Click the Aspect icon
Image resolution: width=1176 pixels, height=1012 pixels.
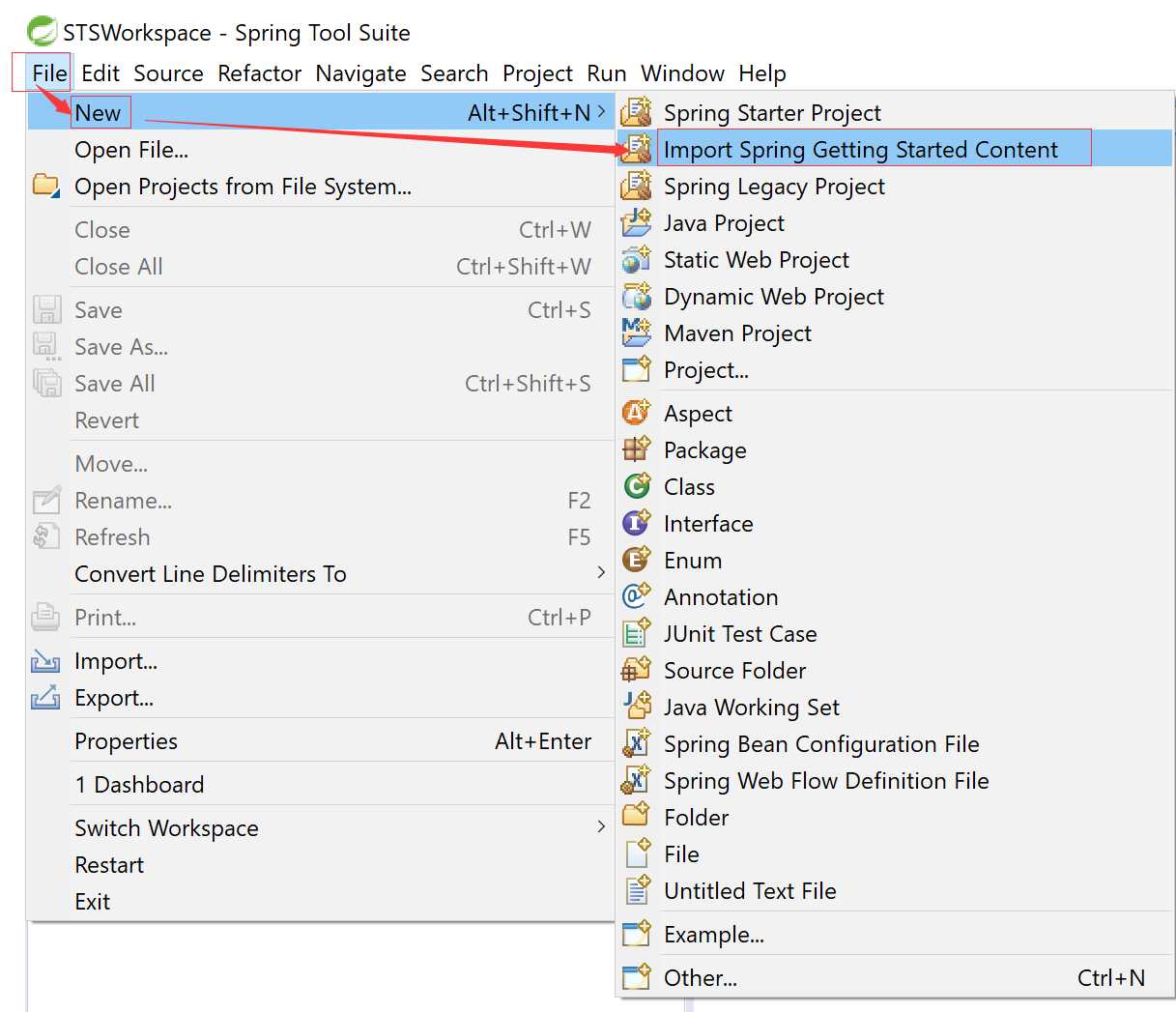[x=636, y=413]
